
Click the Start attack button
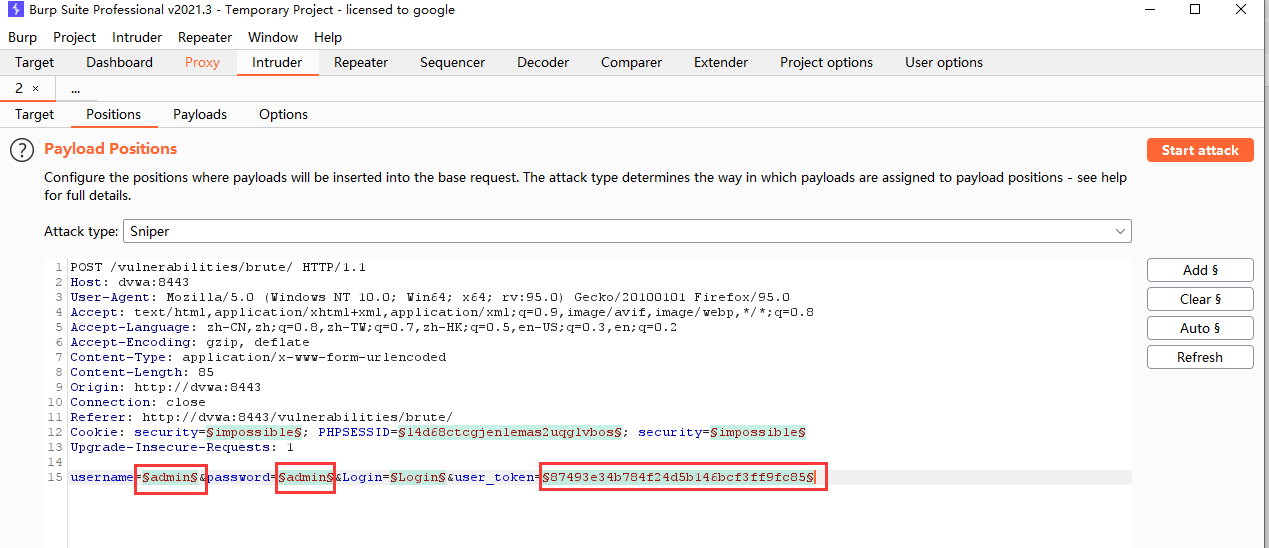pyautogui.click(x=1200, y=150)
